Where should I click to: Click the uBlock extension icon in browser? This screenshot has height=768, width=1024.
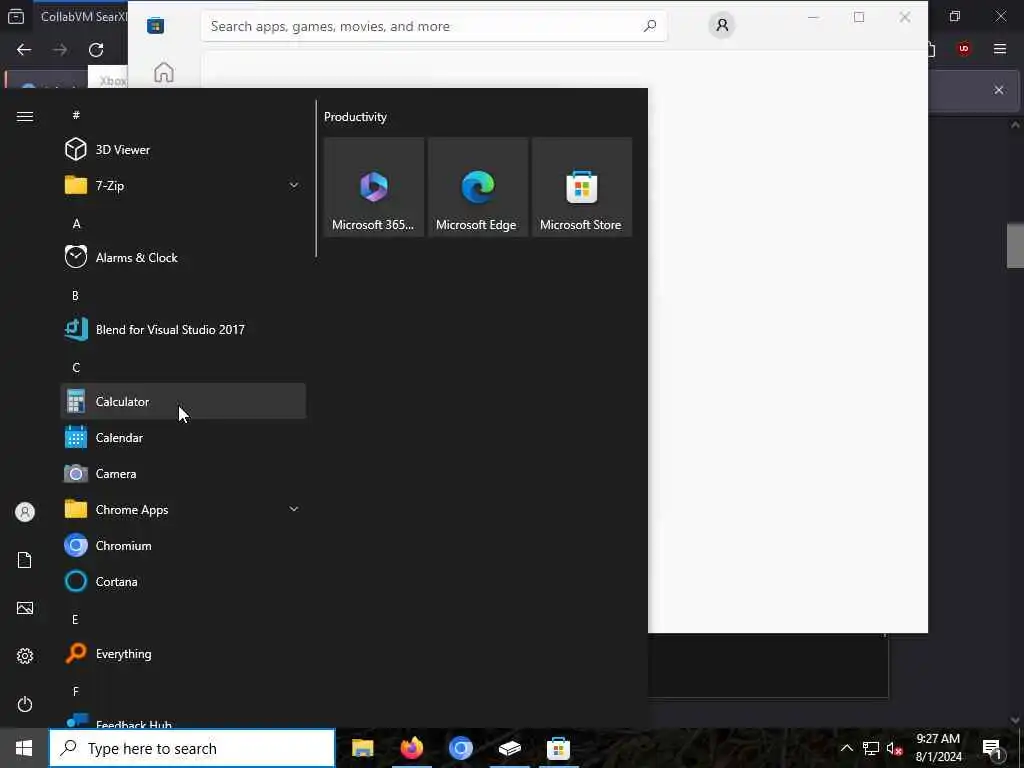tap(963, 49)
